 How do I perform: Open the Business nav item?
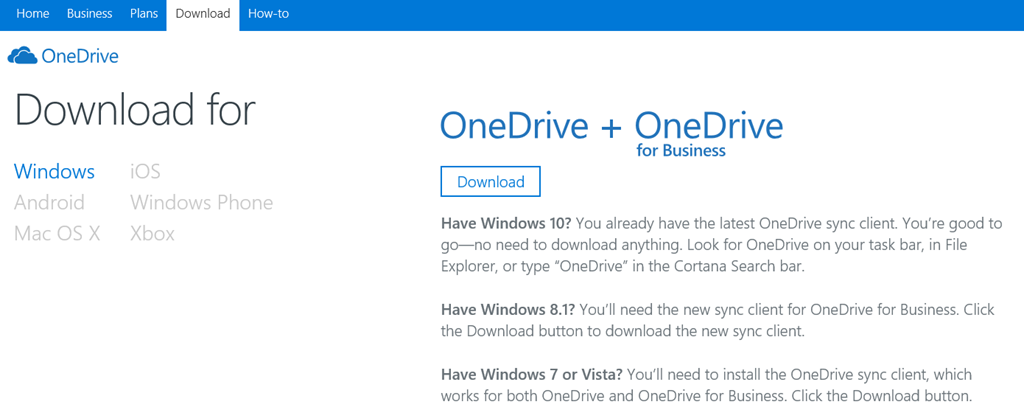click(x=89, y=14)
